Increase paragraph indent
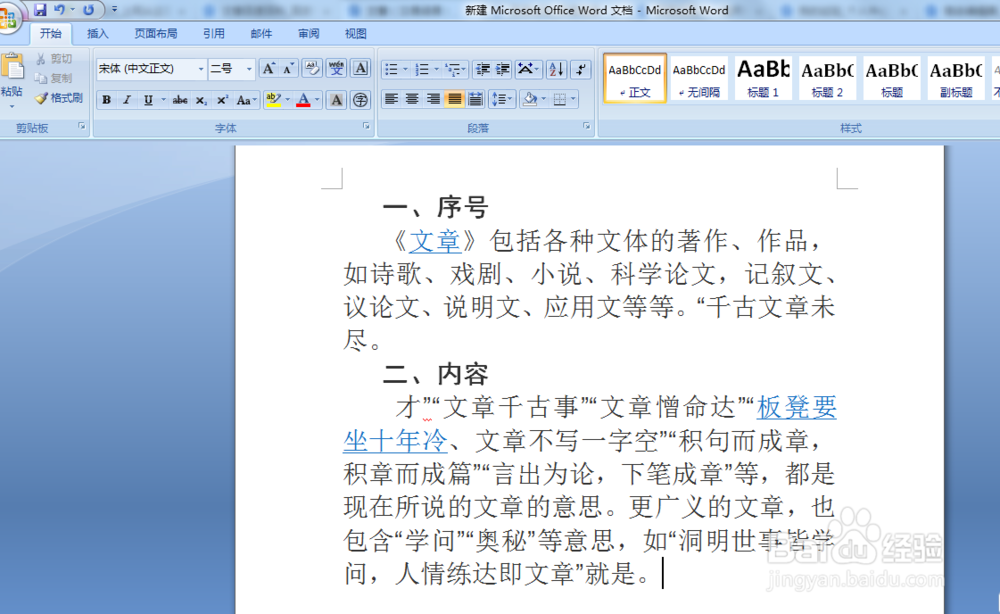The height and width of the screenshot is (614, 1000). coord(503,69)
